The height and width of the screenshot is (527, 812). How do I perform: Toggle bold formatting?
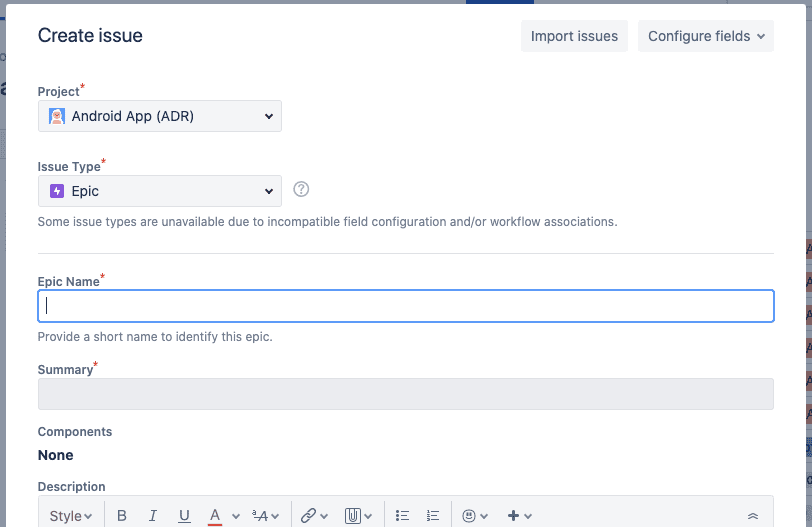pos(122,516)
